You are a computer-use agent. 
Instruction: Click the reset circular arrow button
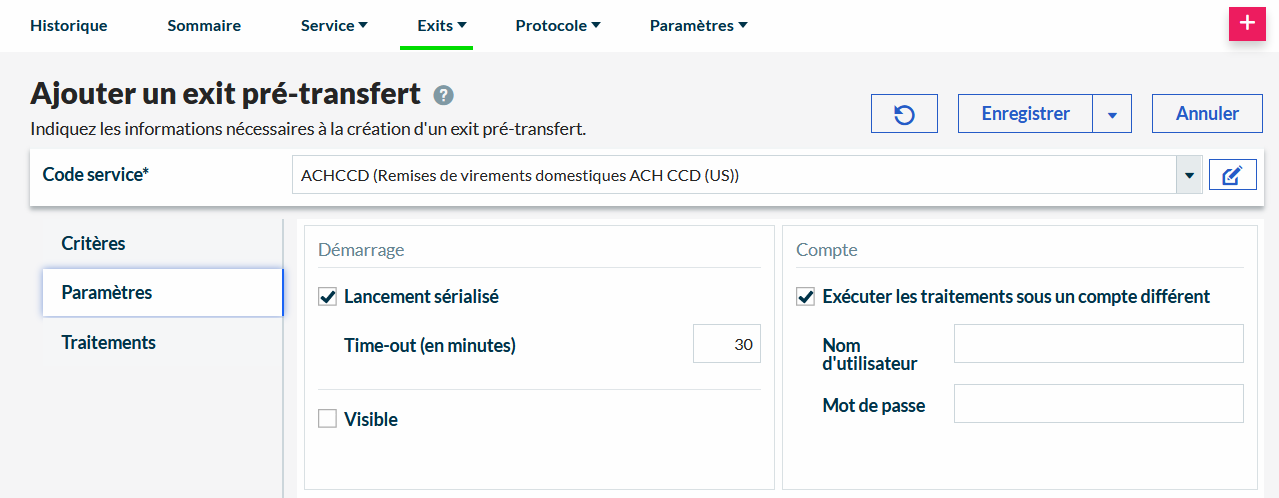pos(904,114)
